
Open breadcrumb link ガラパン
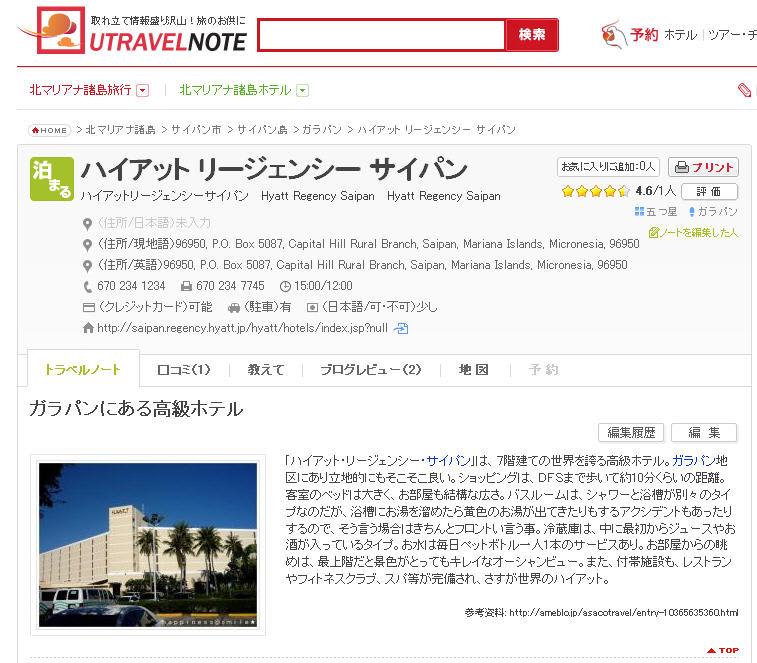pos(322,129)
